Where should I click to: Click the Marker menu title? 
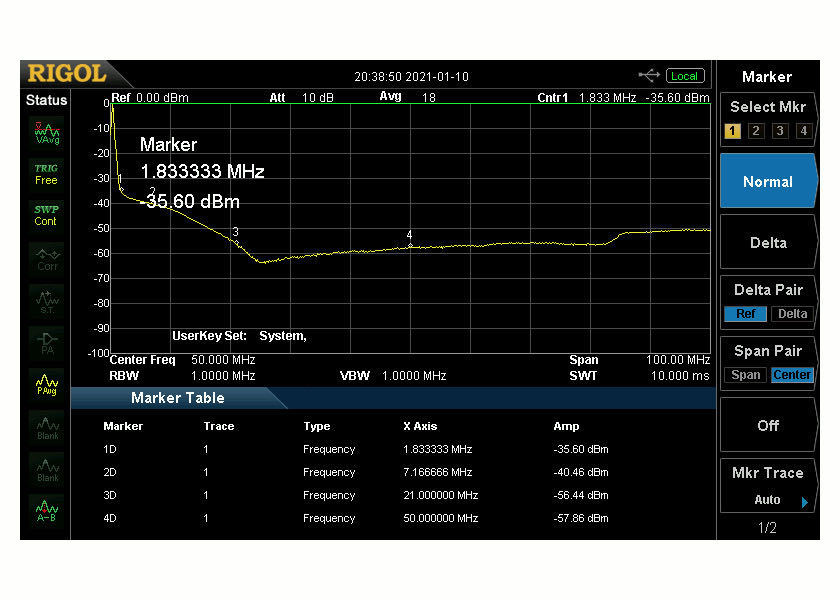767,77
